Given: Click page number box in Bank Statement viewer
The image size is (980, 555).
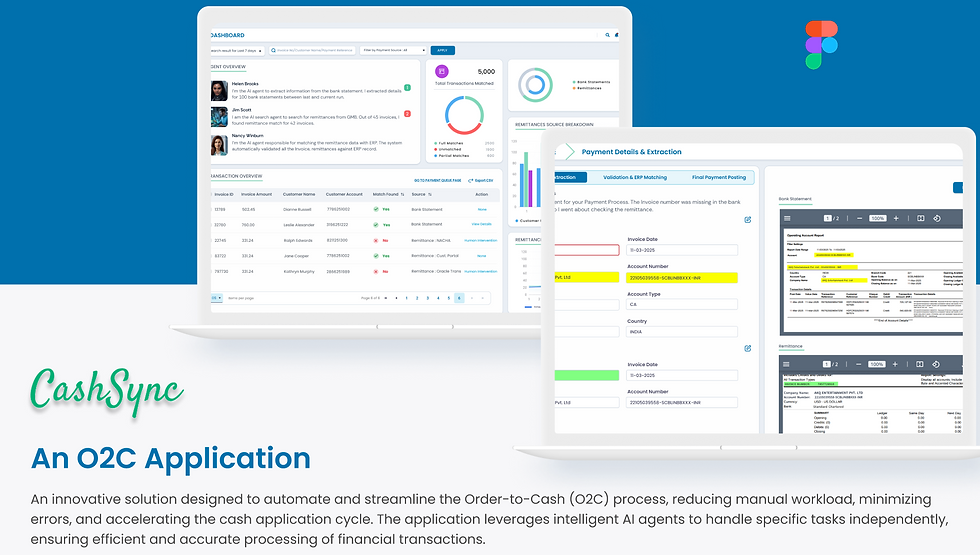Looking at the screenshot, I should pyautogui.click(x=828, y=218).
